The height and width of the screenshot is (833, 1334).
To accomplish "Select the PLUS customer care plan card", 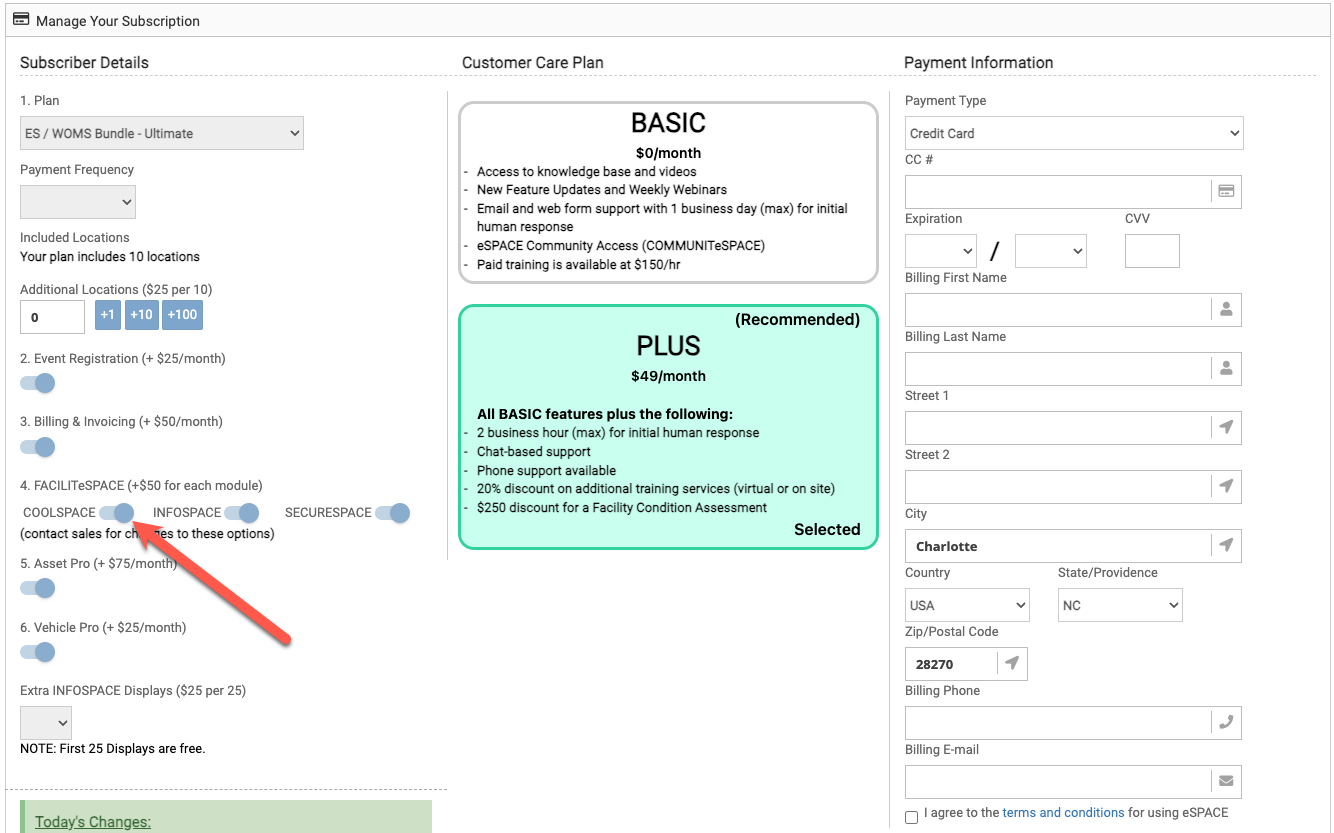I will click(x=668, y=427).
